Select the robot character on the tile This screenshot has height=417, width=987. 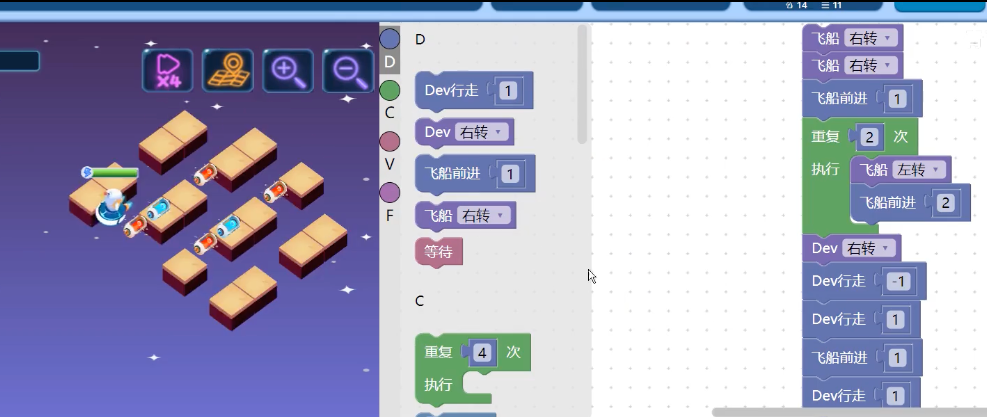point(110,203)
